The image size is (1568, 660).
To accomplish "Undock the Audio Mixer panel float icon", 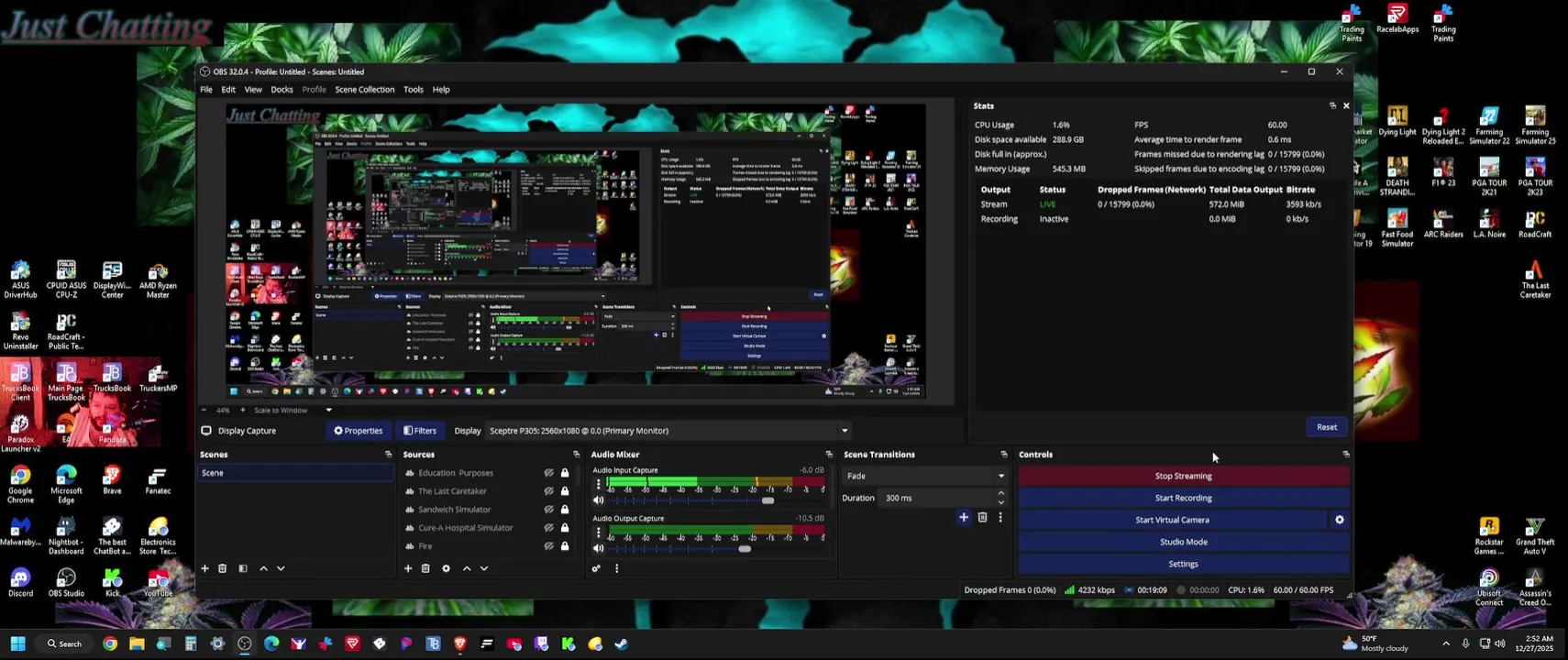I will click(x=829, y=455).
